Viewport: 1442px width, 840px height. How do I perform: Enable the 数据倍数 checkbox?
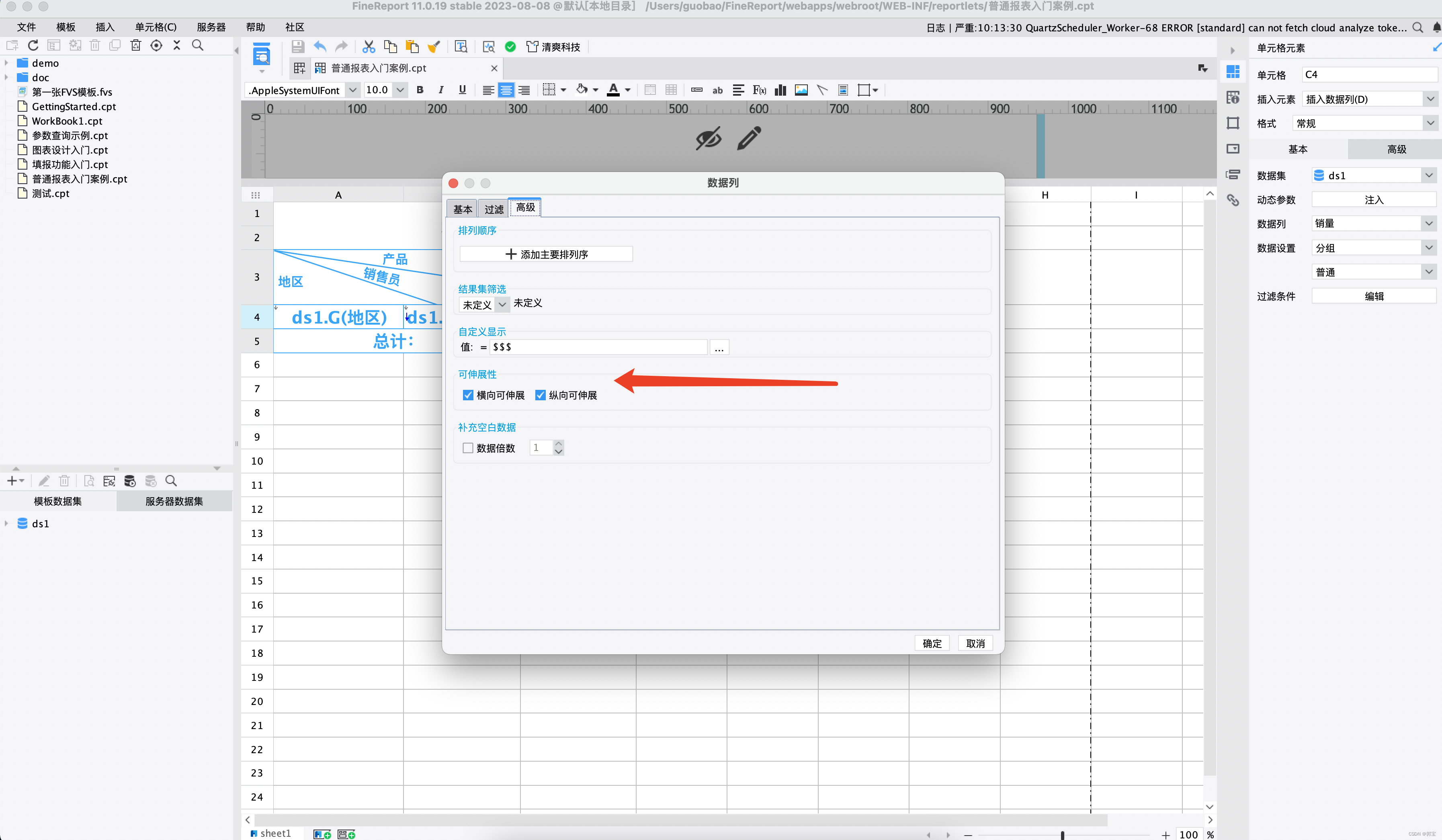[468, 448]
